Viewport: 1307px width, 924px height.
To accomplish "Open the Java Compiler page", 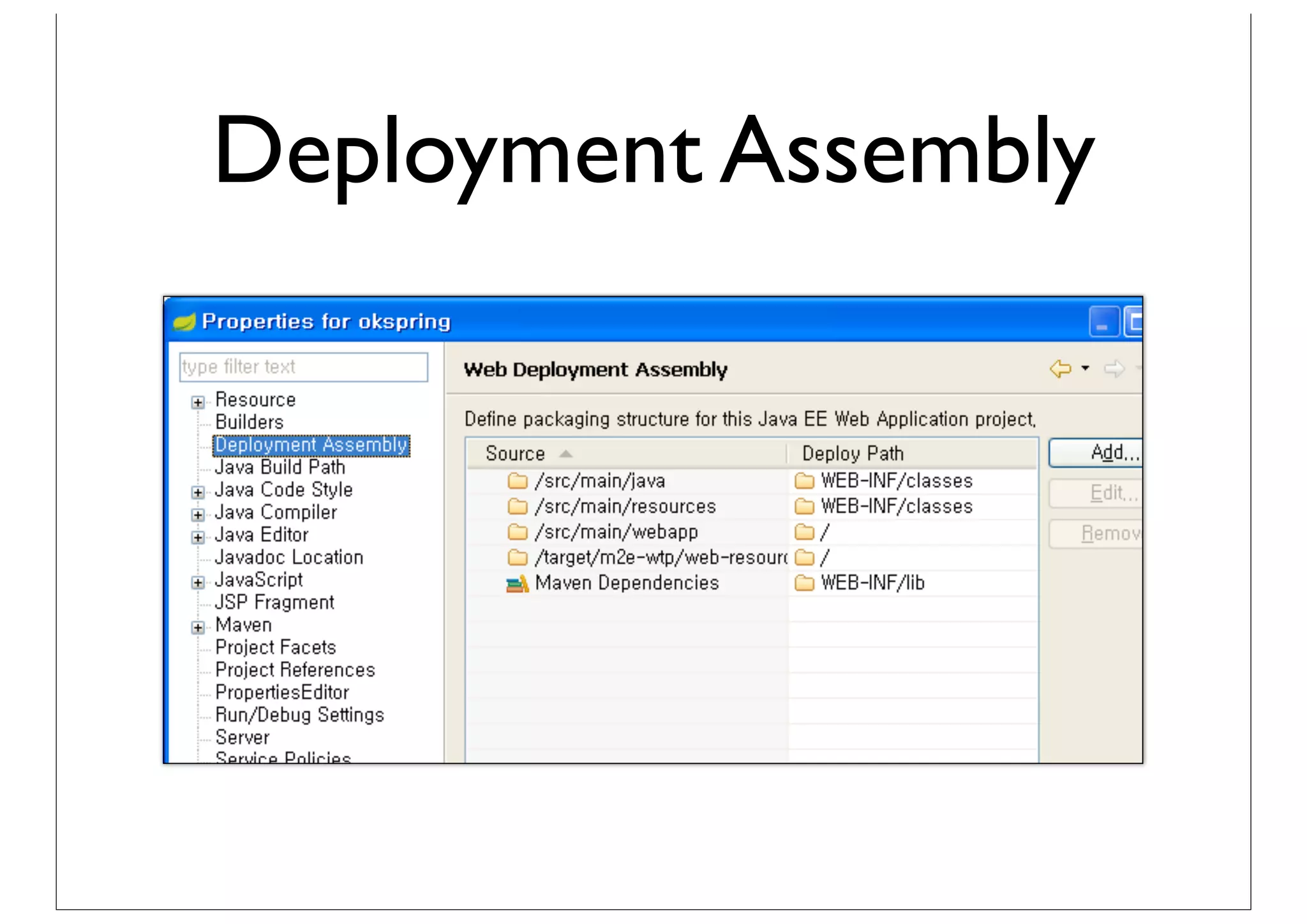I will pyautogui.click(x=276, y=512).
